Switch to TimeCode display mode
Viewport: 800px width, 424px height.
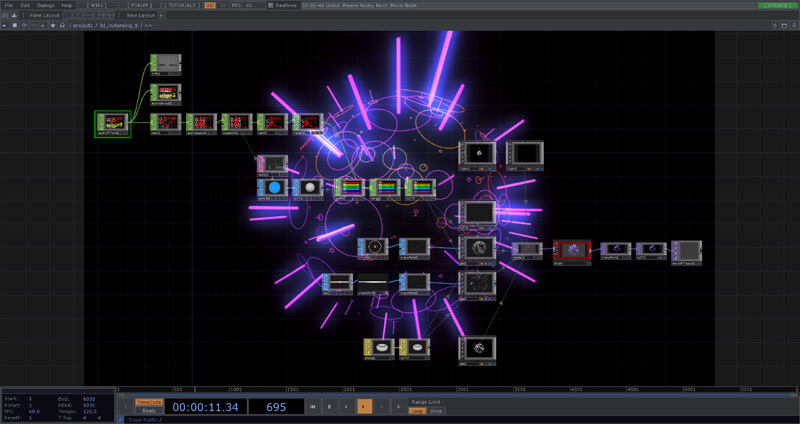click(x=149, y=402)
